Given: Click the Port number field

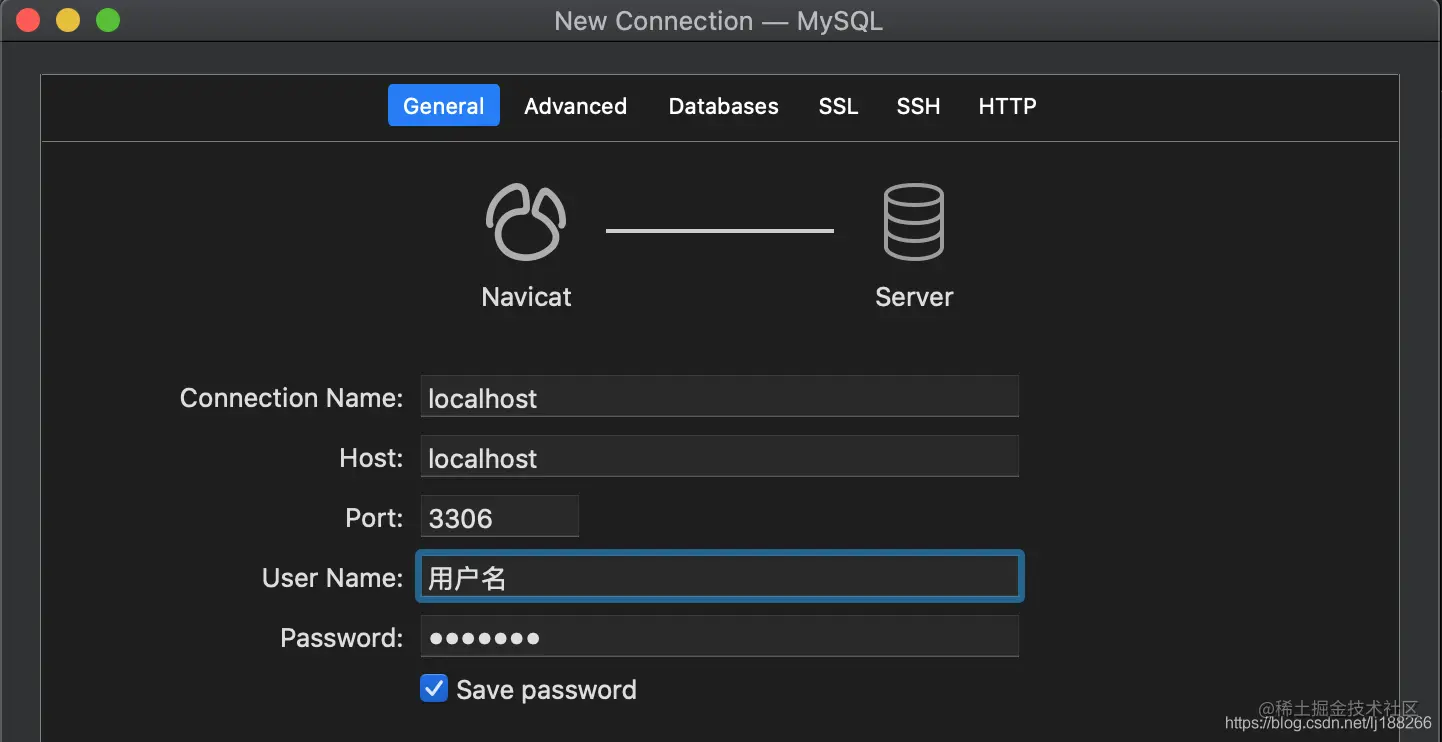Looking at the screenshot, I should coord(499,517).
